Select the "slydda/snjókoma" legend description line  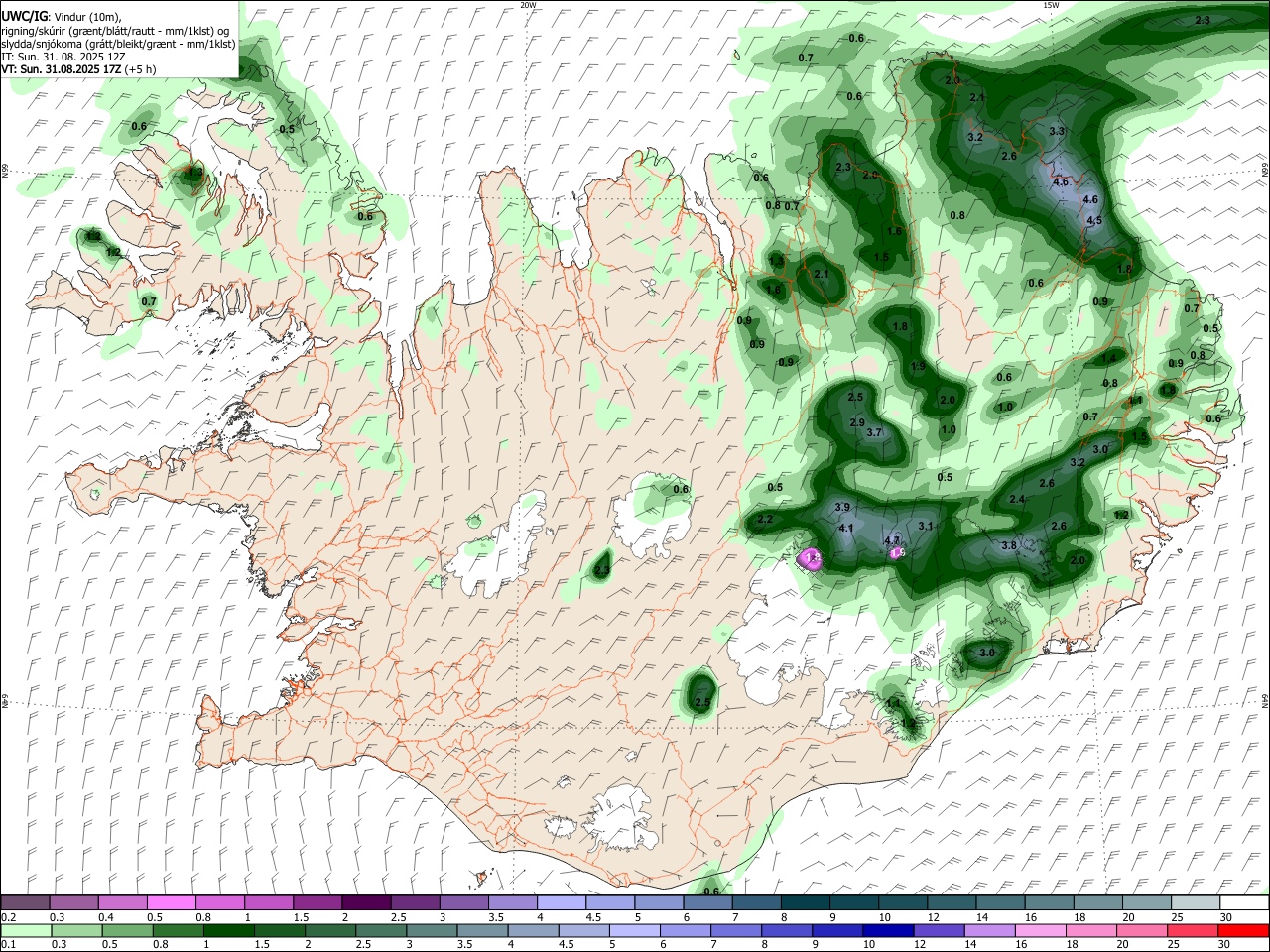pyautogui.click(x=118, y=44)
